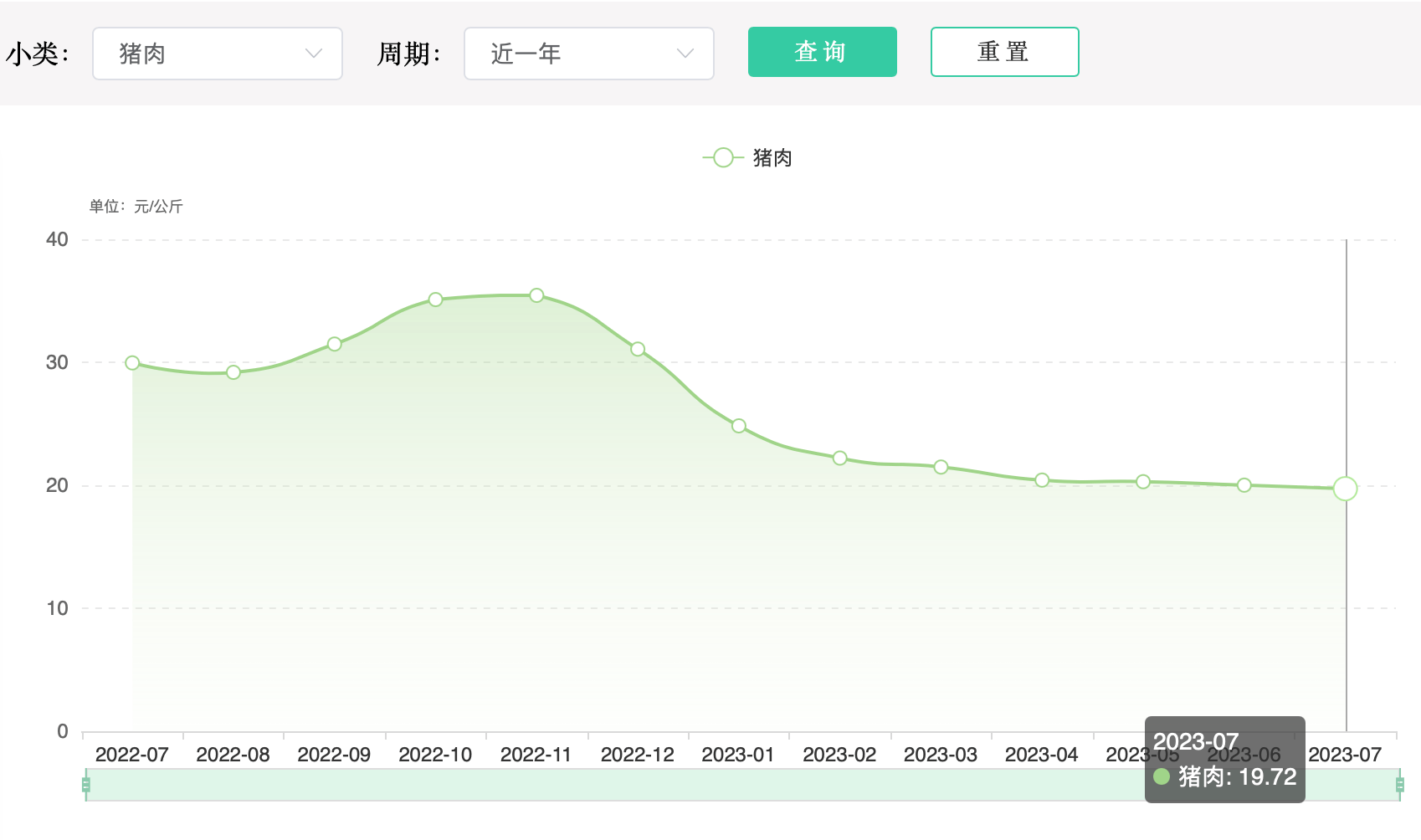Click the 2023-02 label on x-axis

[839, 755]
